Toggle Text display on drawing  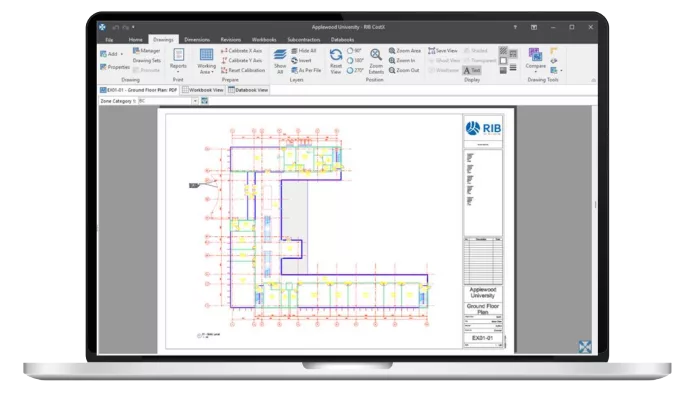click(472, 70)
